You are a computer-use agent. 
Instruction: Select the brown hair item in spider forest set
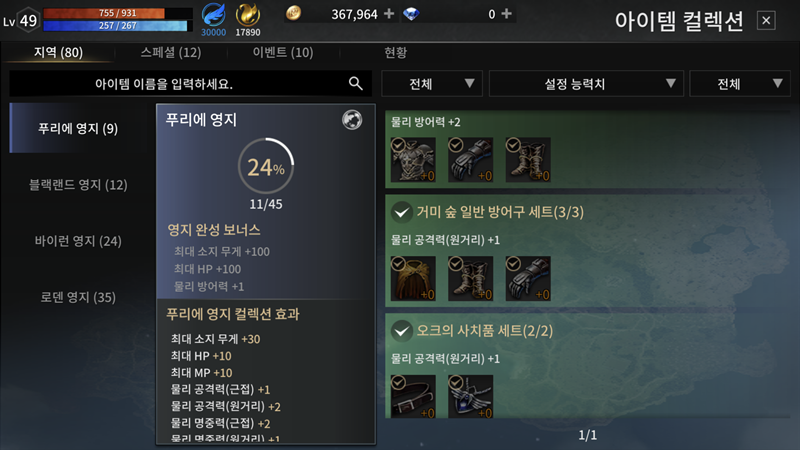coord(413,279)
